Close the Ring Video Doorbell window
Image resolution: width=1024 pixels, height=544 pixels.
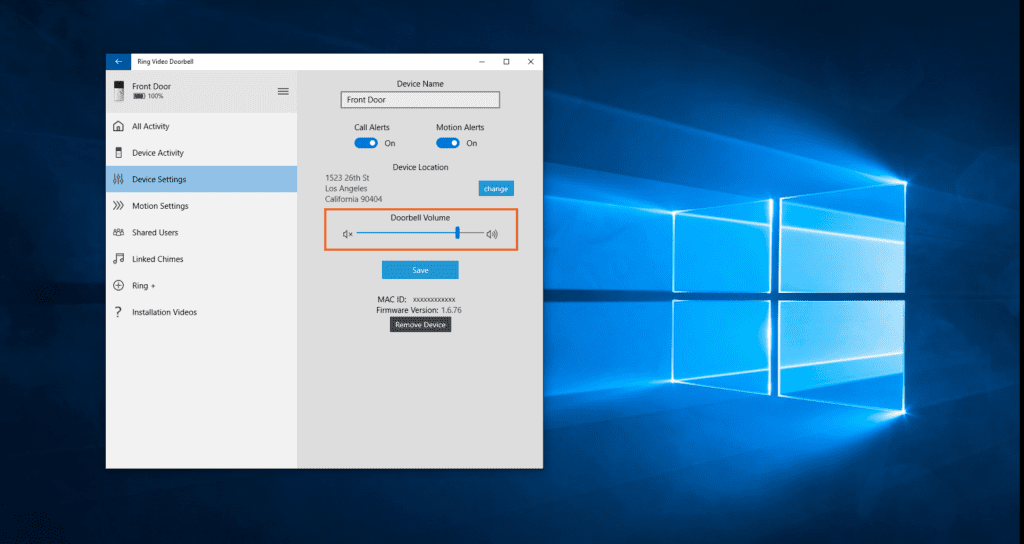(530, 61)
